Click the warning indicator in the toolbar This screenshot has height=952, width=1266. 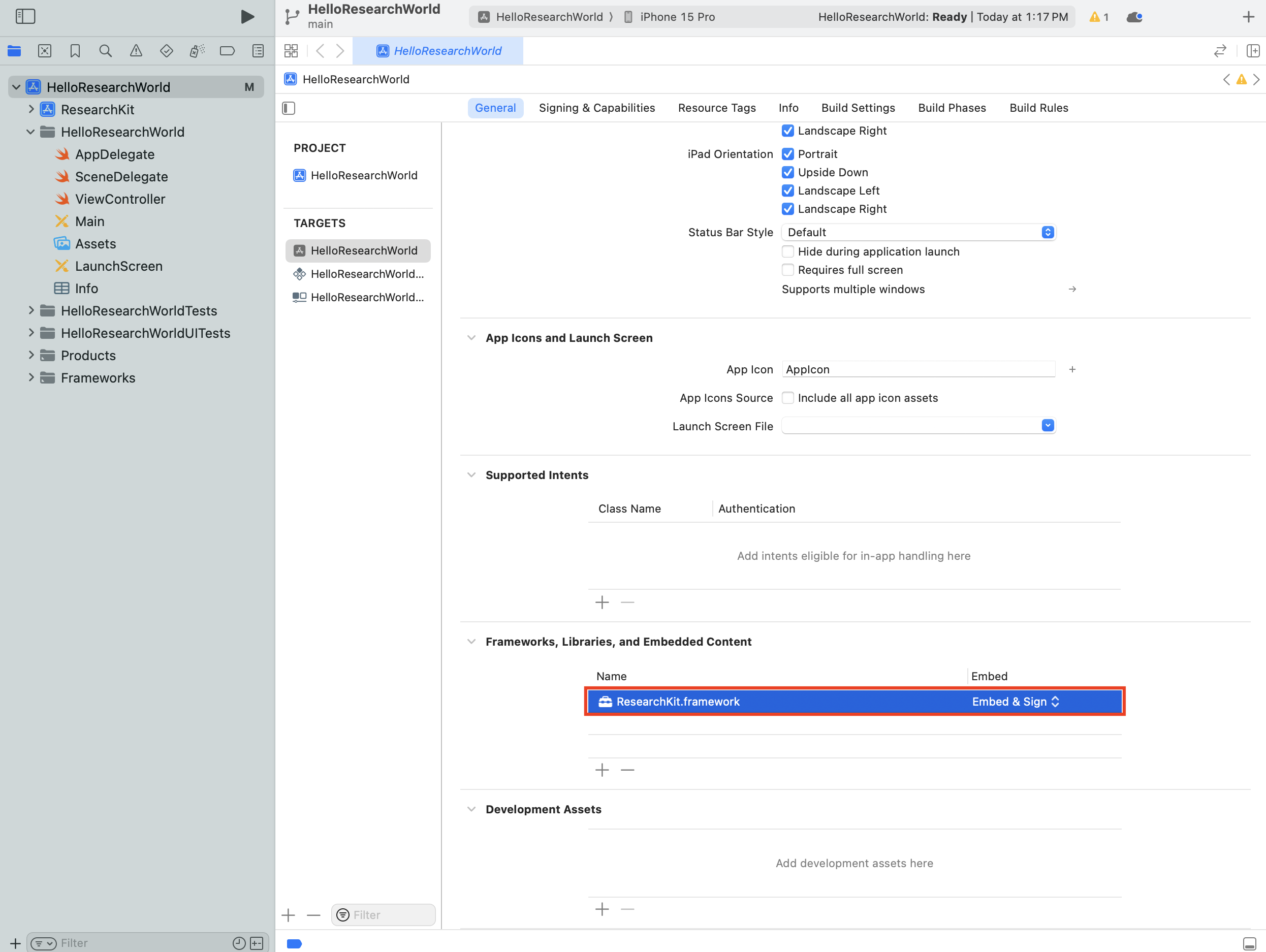[1098, 17]
